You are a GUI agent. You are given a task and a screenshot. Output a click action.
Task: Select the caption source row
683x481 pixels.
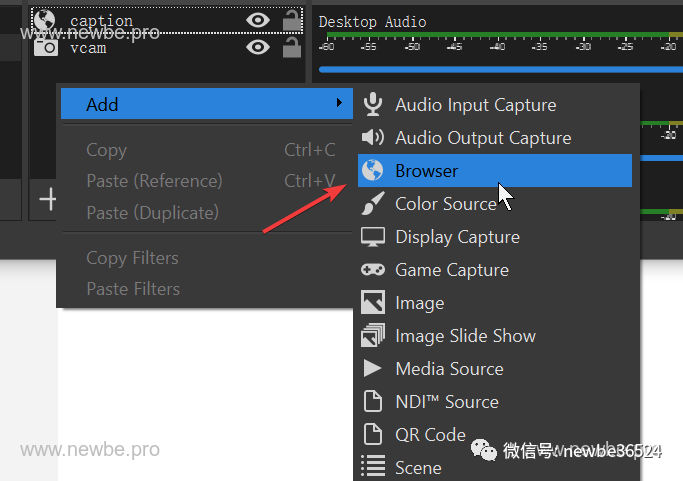pos(167,20)
